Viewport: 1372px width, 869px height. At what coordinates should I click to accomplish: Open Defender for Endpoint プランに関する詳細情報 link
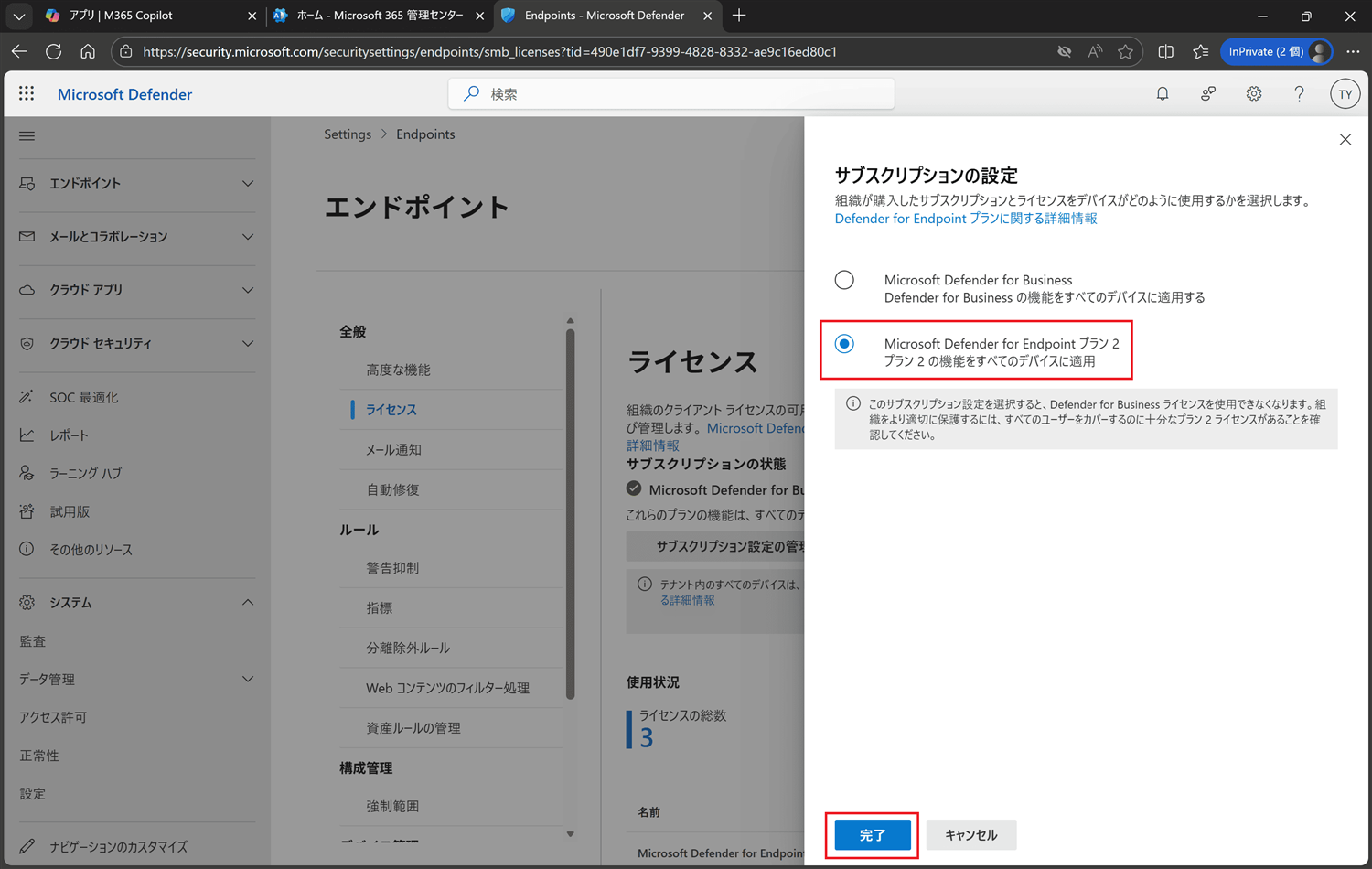coord(966,219)
